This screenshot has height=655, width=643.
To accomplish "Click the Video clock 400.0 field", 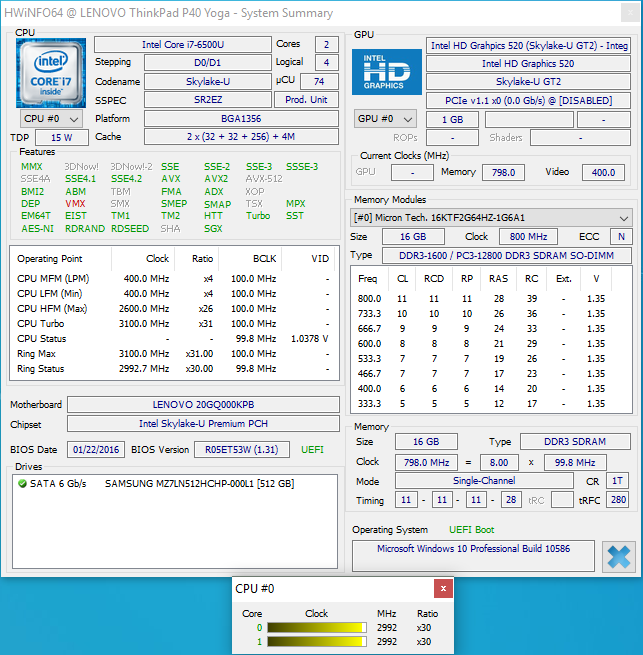I will pyautogui.click(x=603, y=173).
